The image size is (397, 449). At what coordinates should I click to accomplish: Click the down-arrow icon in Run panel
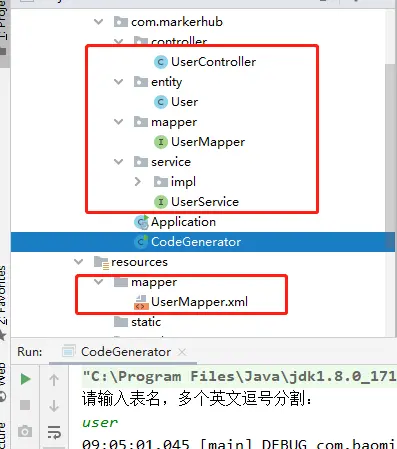coord(54,406)
